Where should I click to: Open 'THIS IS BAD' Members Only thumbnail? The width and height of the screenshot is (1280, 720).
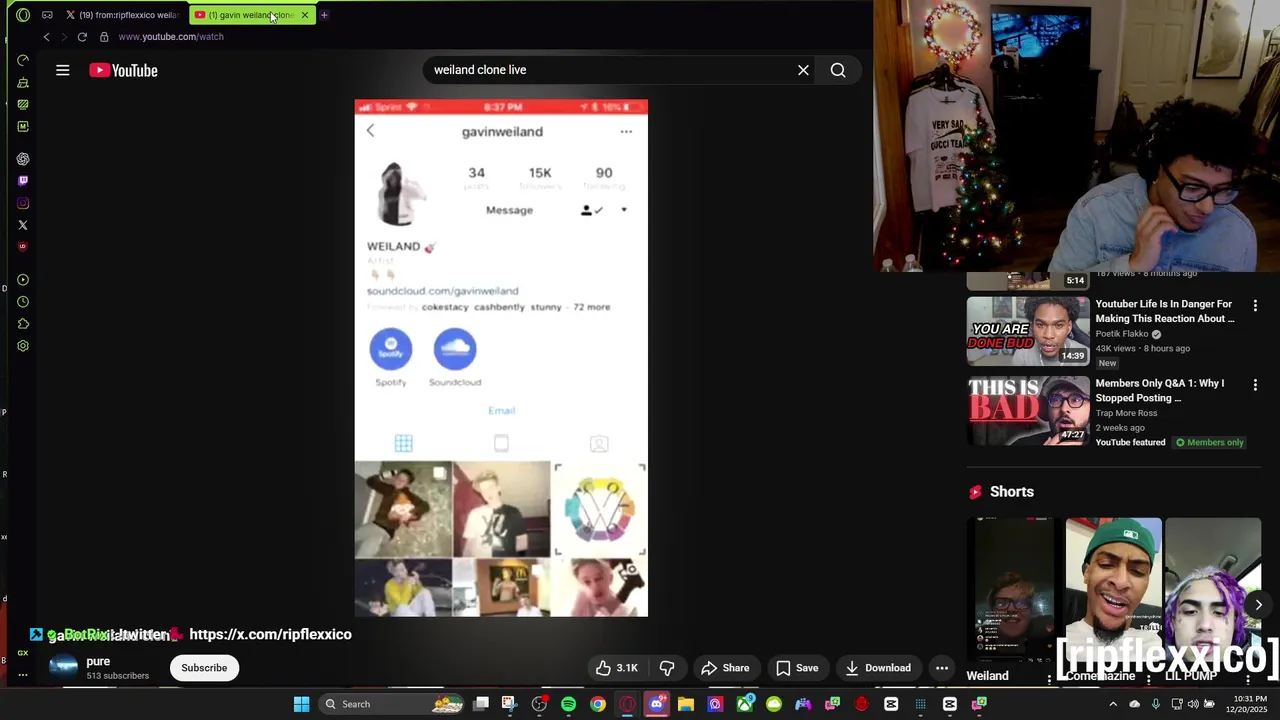click(1028, 410)
